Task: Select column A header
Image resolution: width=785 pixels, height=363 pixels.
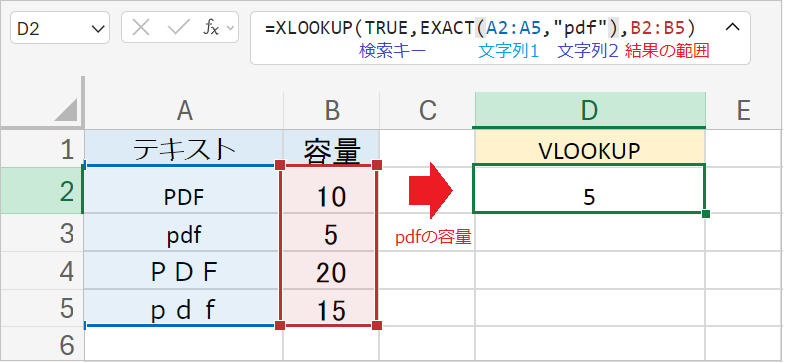Action: [184, 111]
